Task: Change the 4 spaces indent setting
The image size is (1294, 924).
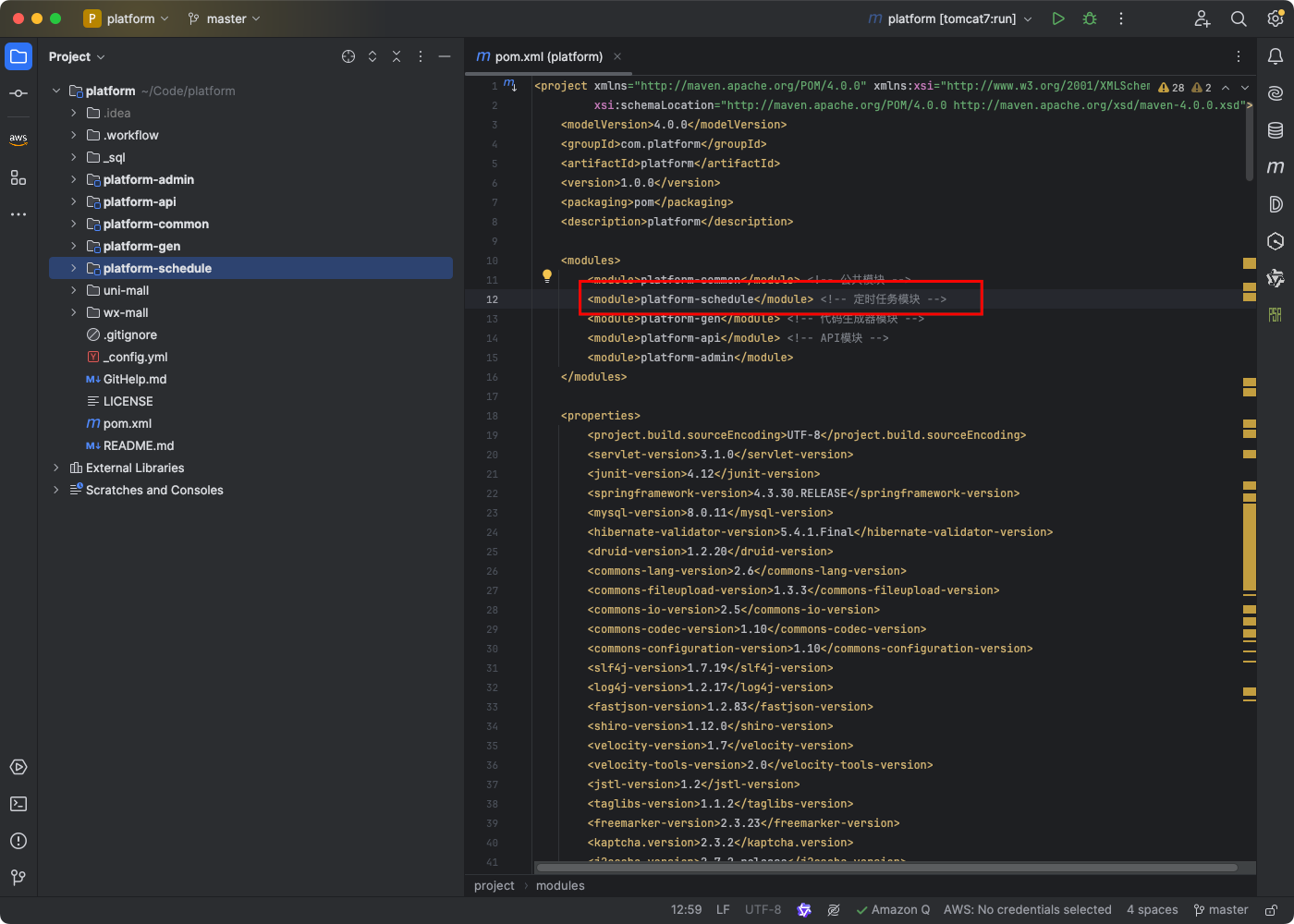Action: click(1153, 910)
